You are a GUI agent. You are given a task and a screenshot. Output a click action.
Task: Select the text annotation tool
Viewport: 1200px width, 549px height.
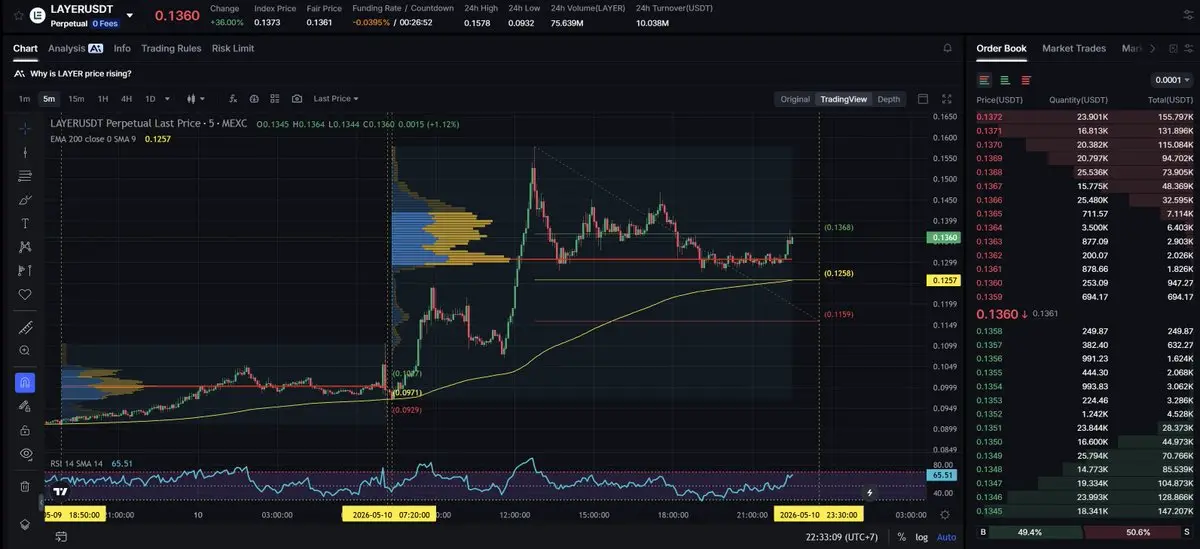click(25, 223)
